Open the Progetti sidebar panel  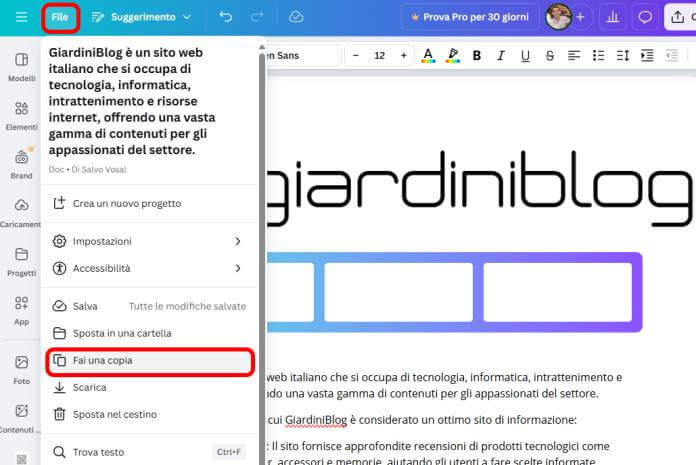[x=21, y=262]
